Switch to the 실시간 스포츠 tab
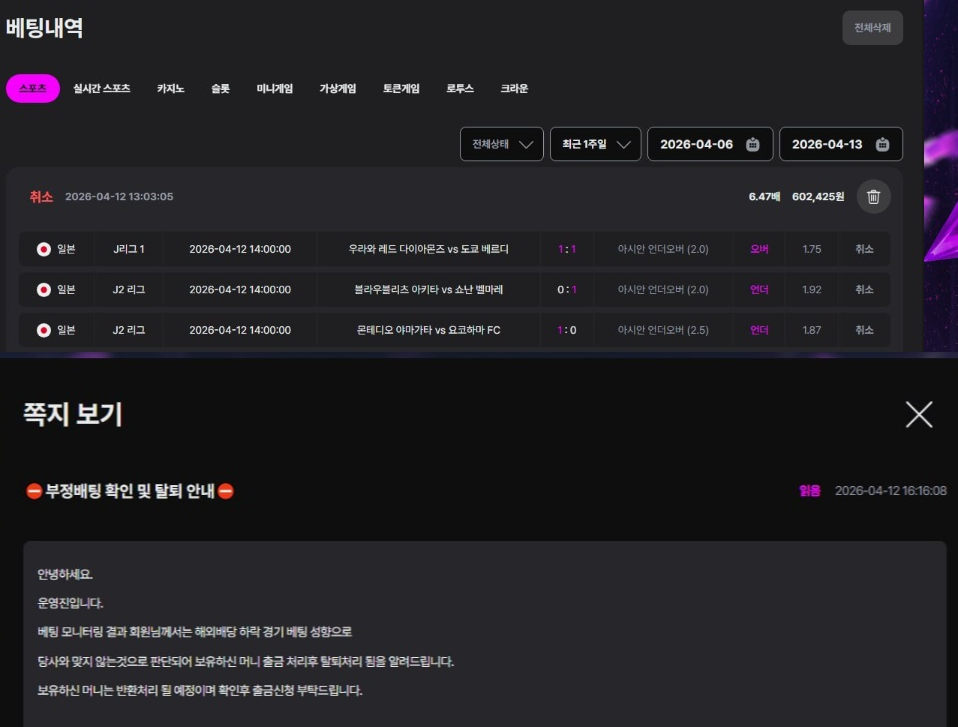This screenshot has width=958, height=727. [102, 89]
